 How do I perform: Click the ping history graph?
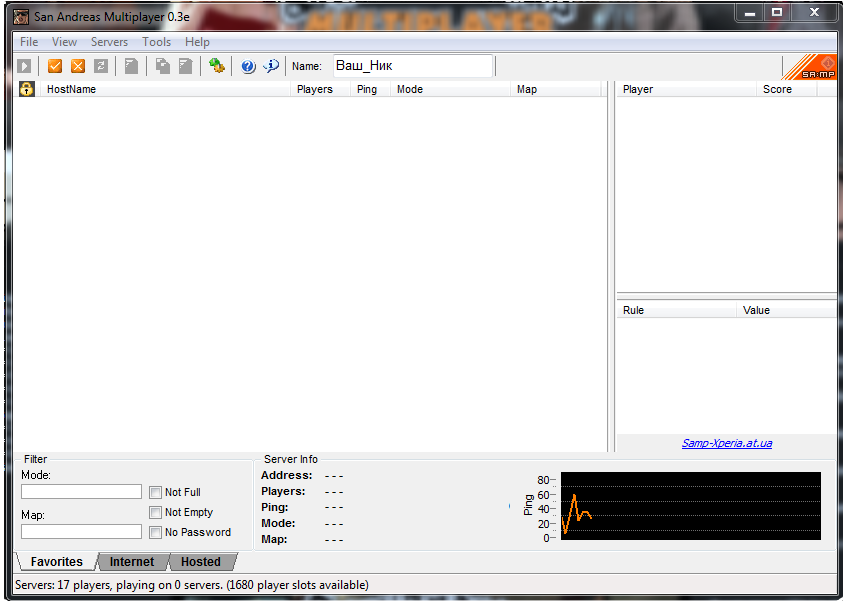tap(691, 506)
